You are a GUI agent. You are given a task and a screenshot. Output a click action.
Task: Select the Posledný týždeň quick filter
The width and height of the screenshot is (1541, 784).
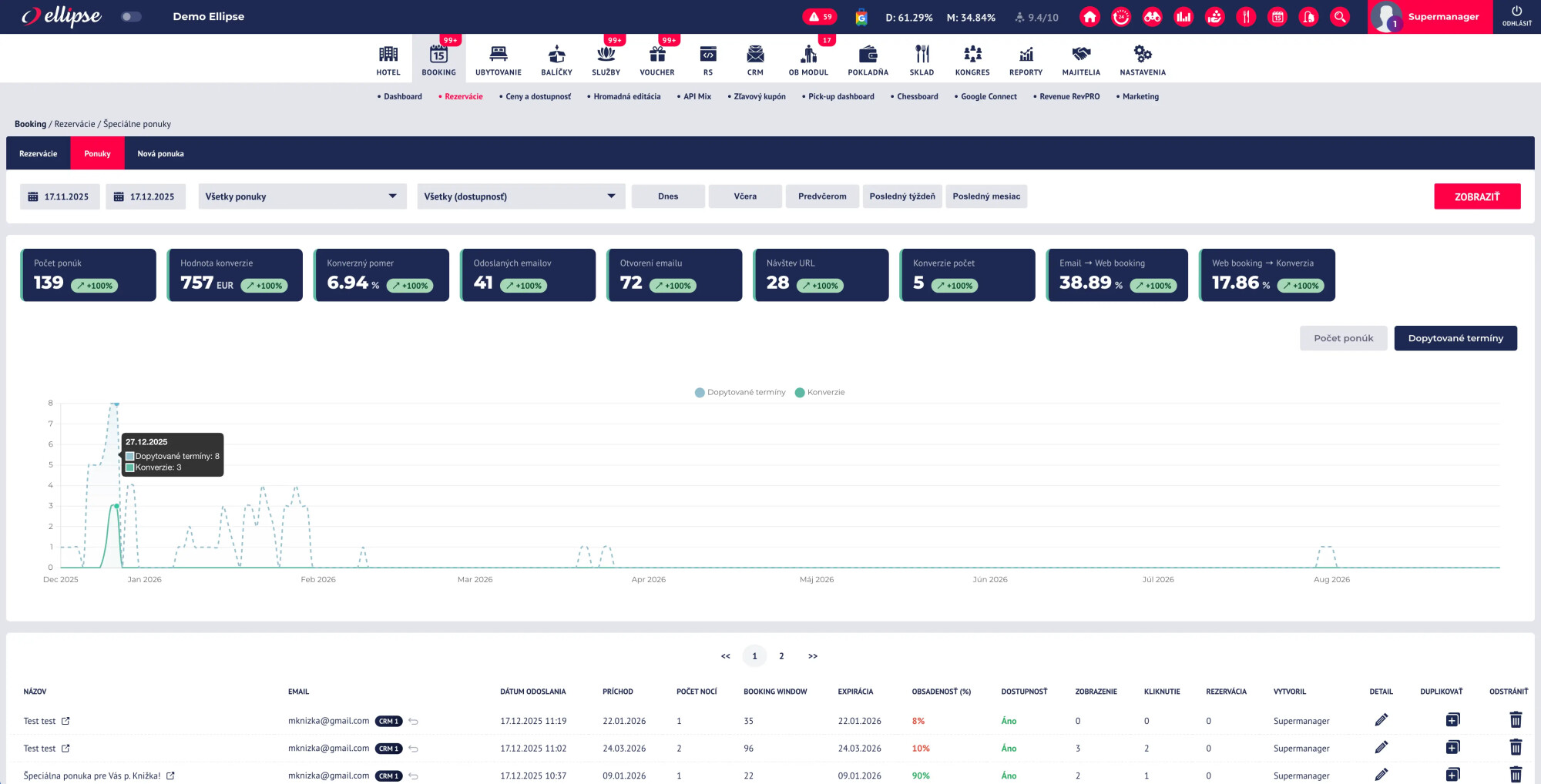901,196
